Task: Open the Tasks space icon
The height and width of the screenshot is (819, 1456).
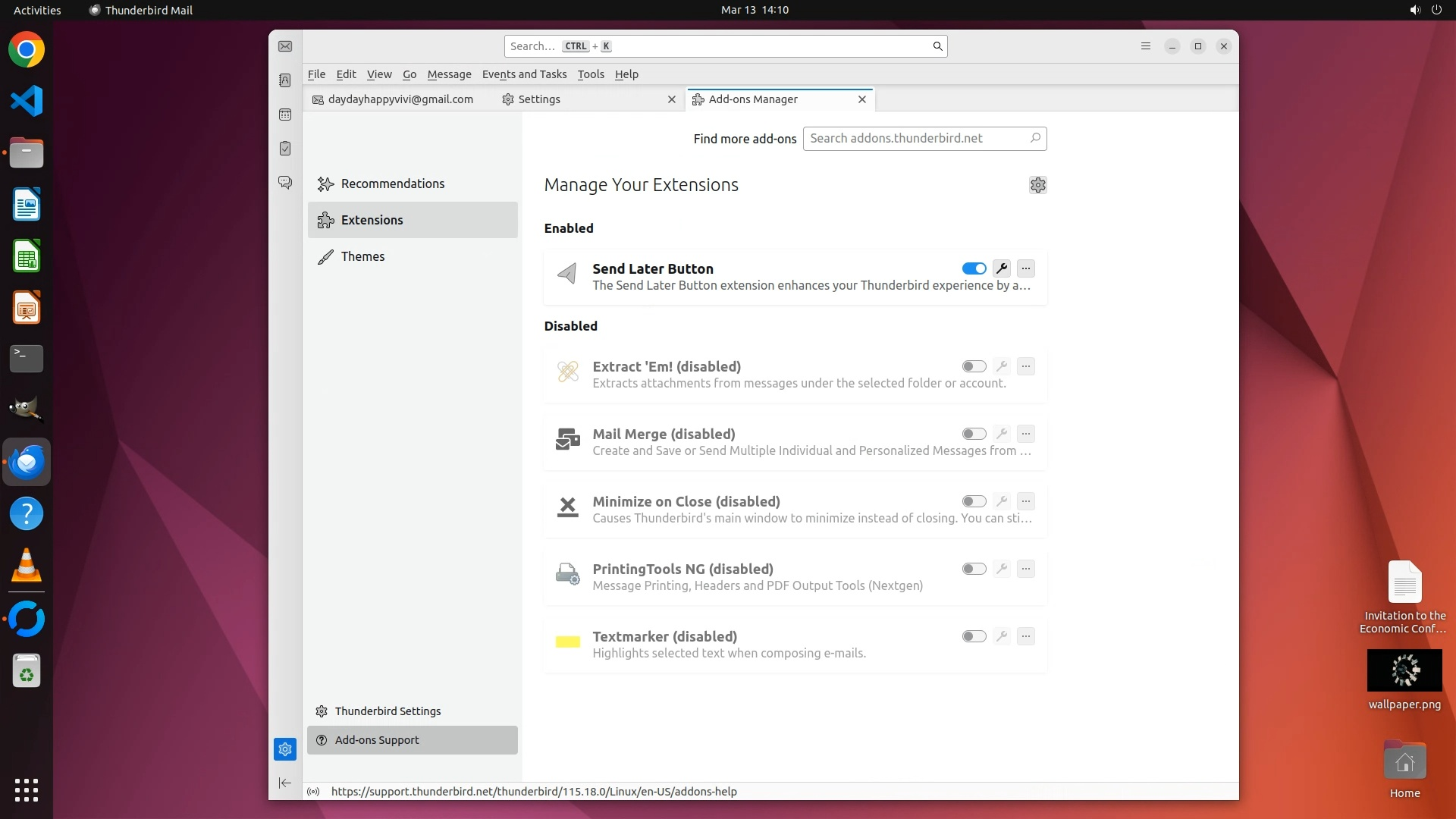Action: point(285,149)
